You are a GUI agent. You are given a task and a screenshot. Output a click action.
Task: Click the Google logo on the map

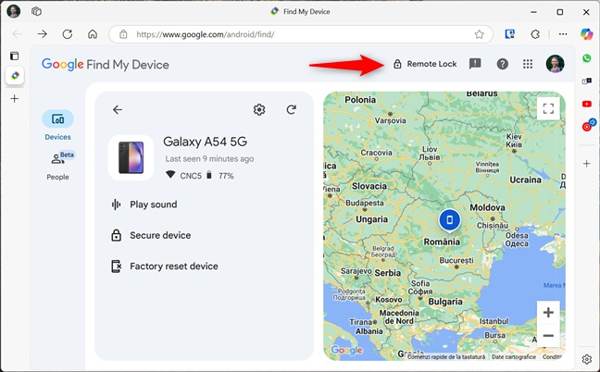(x=346, y=349)
